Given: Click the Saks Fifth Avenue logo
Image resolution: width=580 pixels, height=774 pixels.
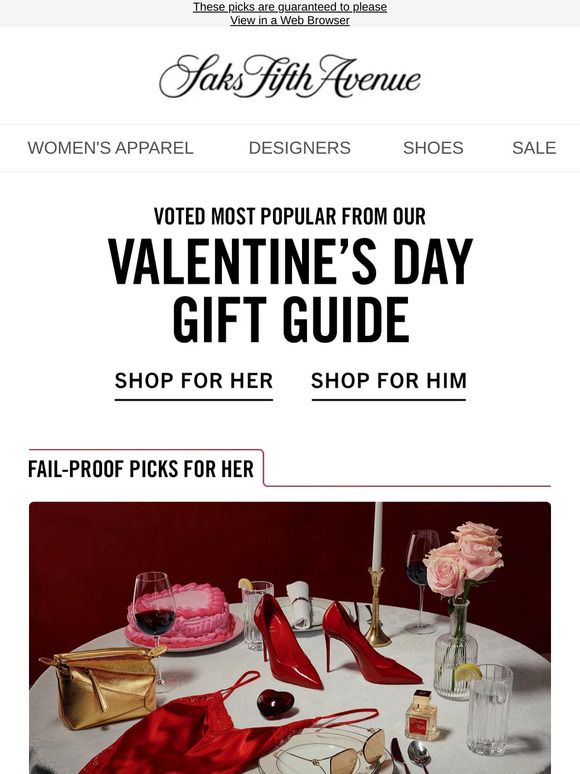Looking at the screenshot, I should click(290, 77).
